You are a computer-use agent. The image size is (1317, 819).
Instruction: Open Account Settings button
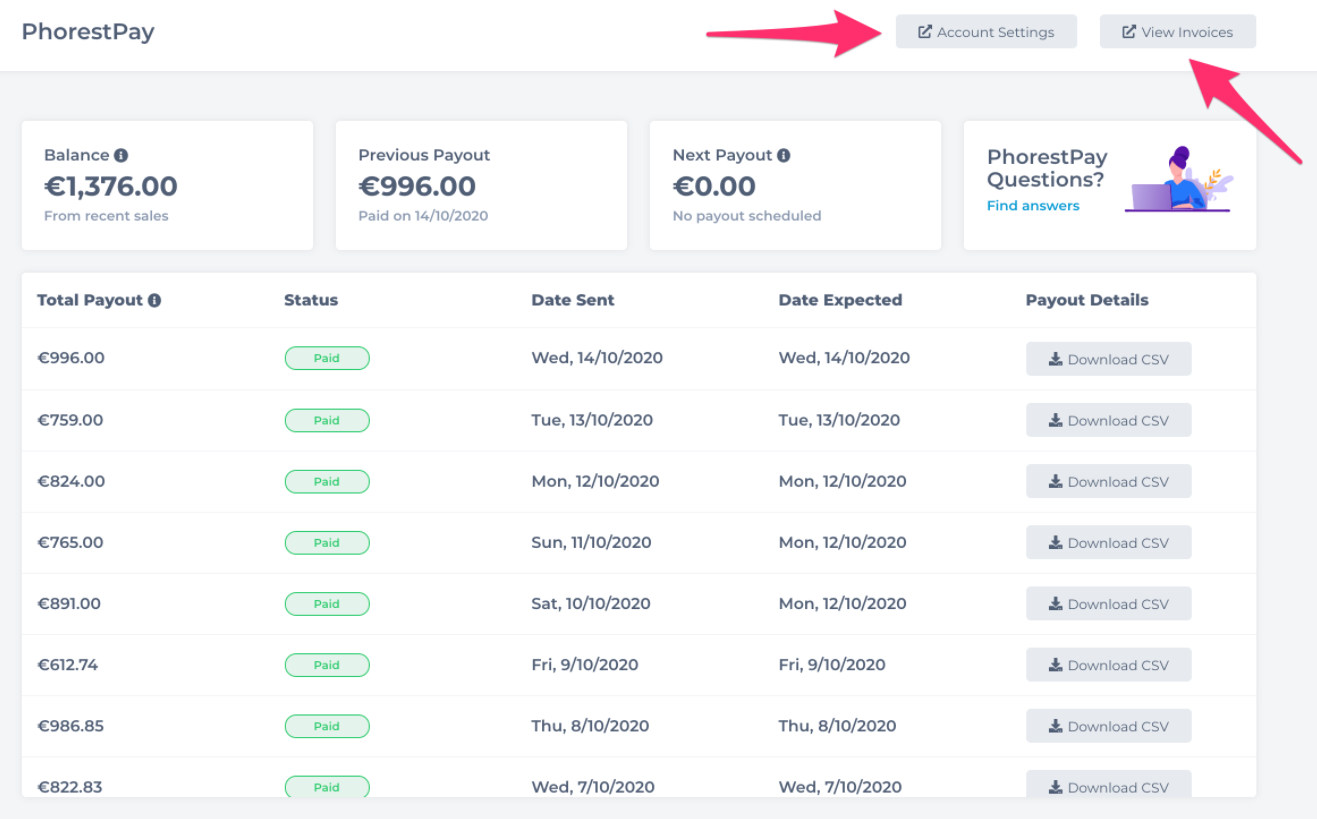point(986,32)
